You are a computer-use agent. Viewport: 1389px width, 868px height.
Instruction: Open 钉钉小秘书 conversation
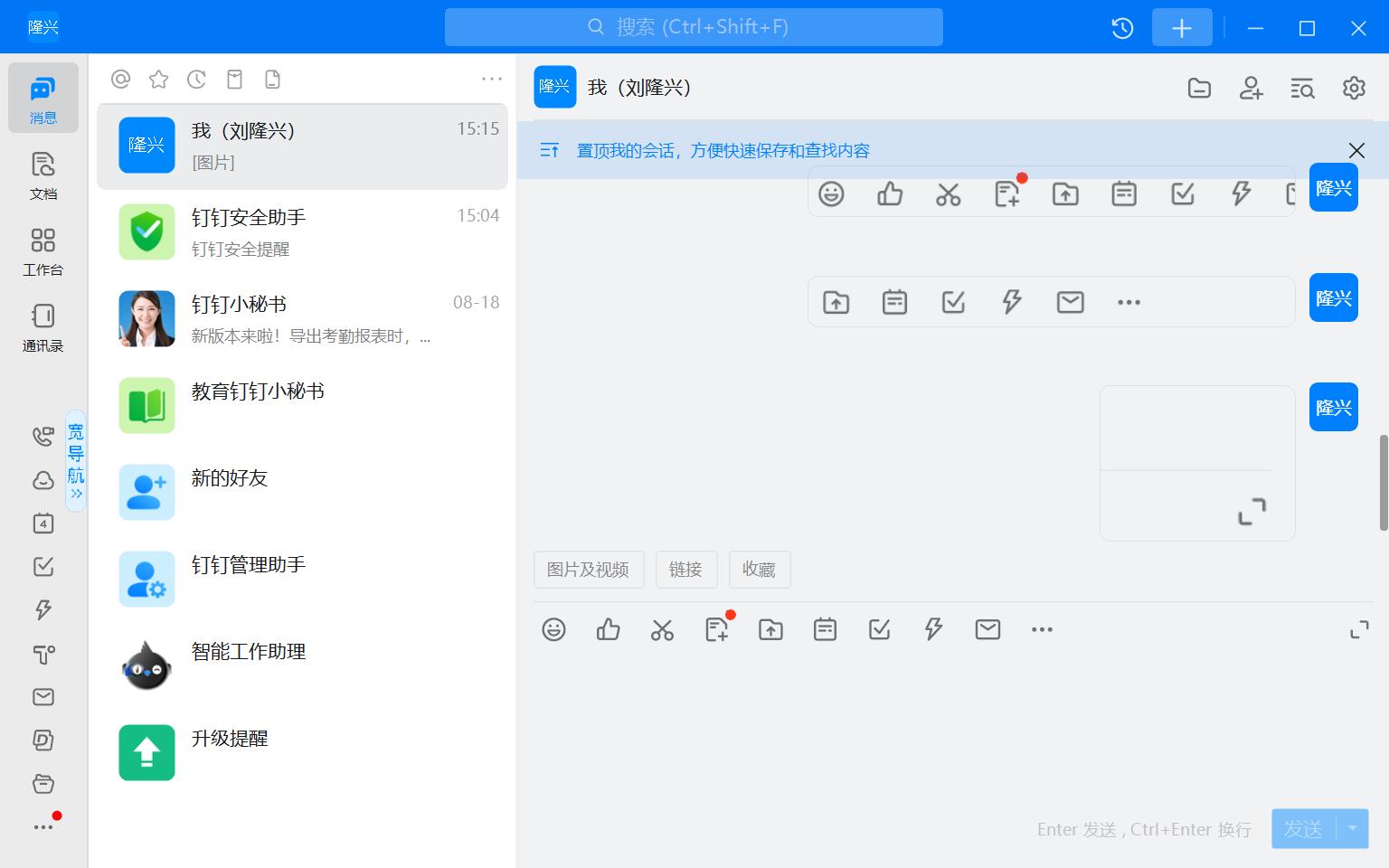pyautogui.click(x=302, y=319)
